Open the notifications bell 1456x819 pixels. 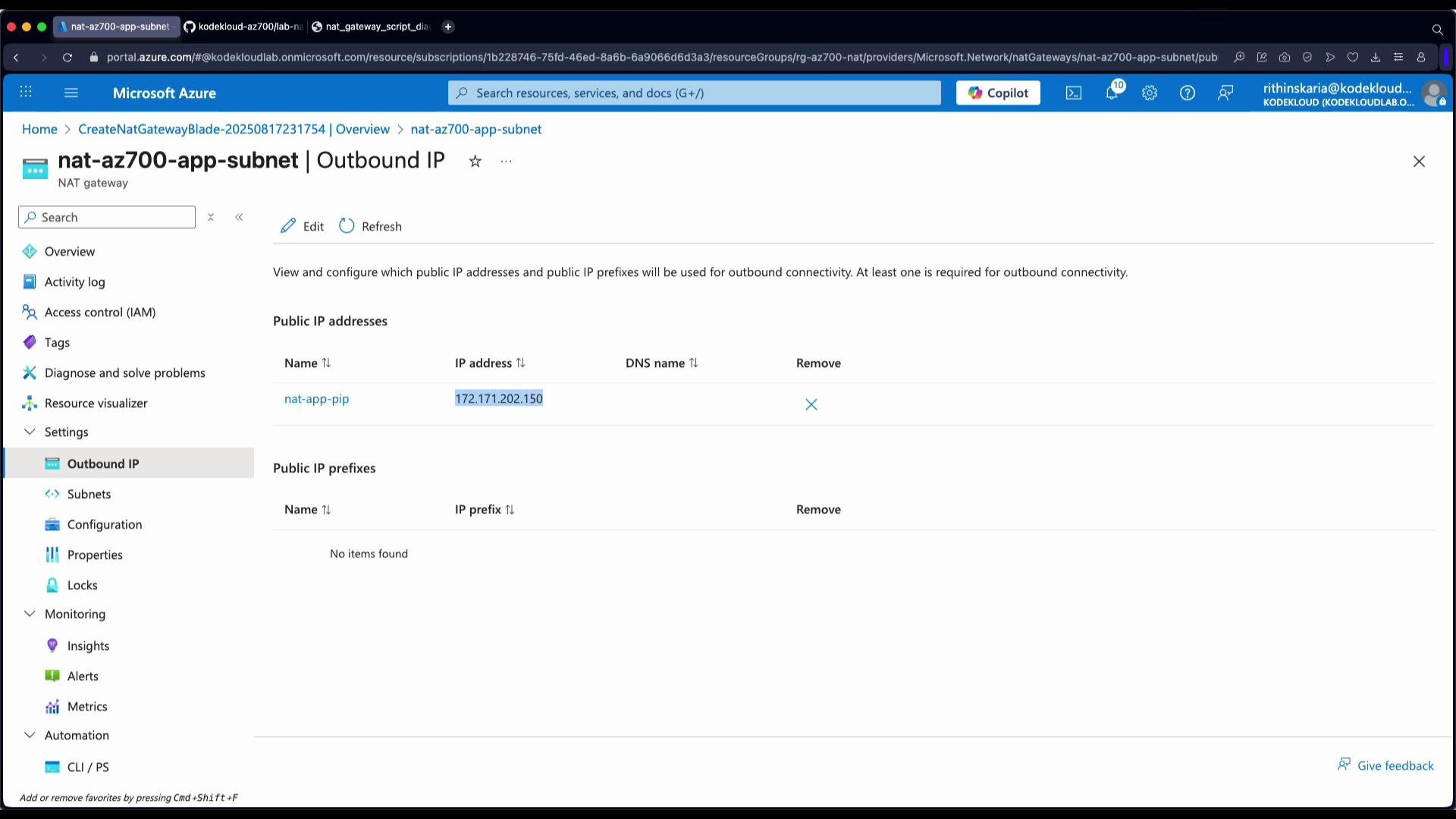[1112, 93]
